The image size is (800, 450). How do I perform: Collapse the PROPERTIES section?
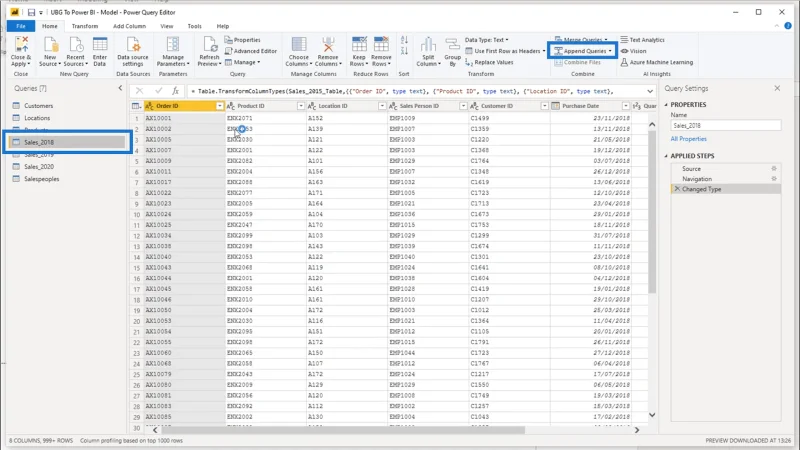666,105
